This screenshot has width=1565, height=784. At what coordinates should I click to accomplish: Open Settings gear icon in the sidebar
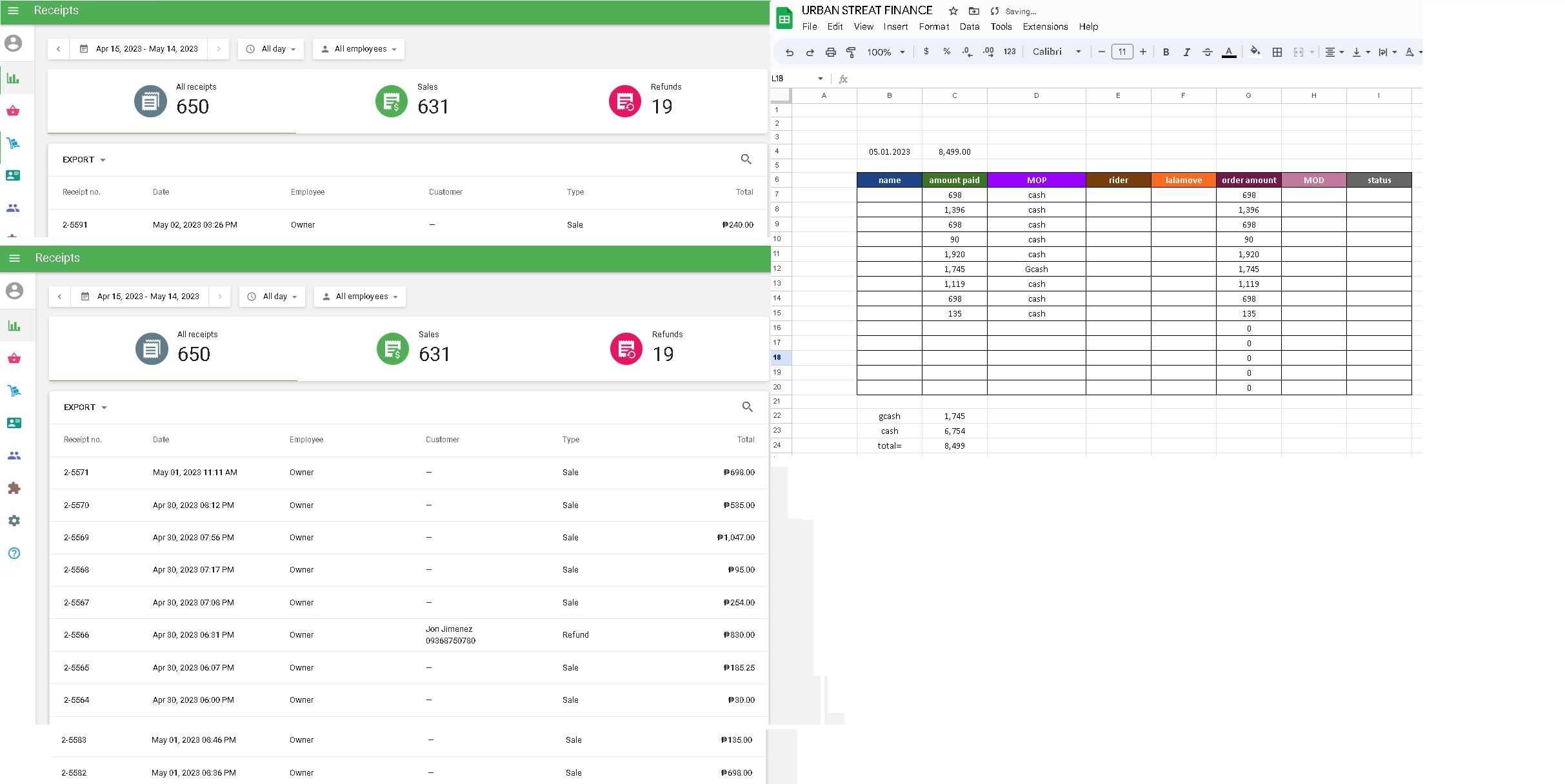(14, 520)
